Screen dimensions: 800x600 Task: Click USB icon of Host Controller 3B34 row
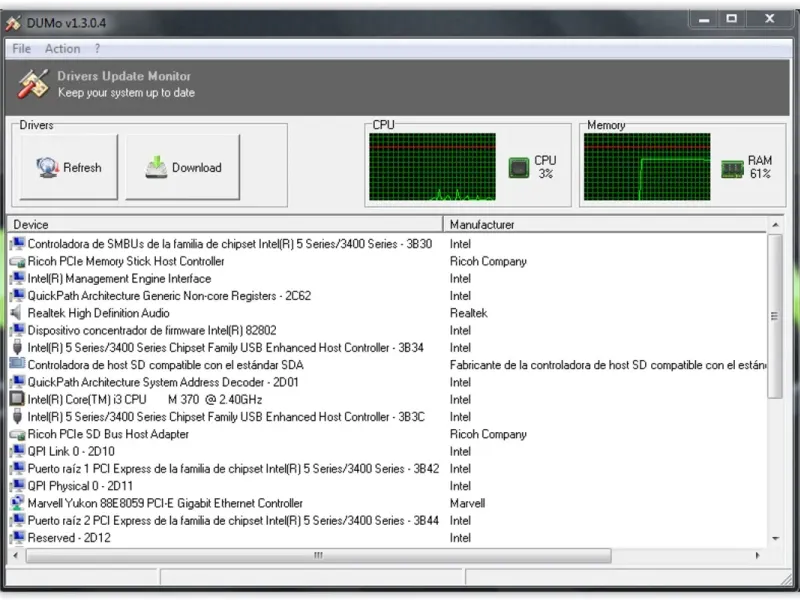tap(17, 347)
